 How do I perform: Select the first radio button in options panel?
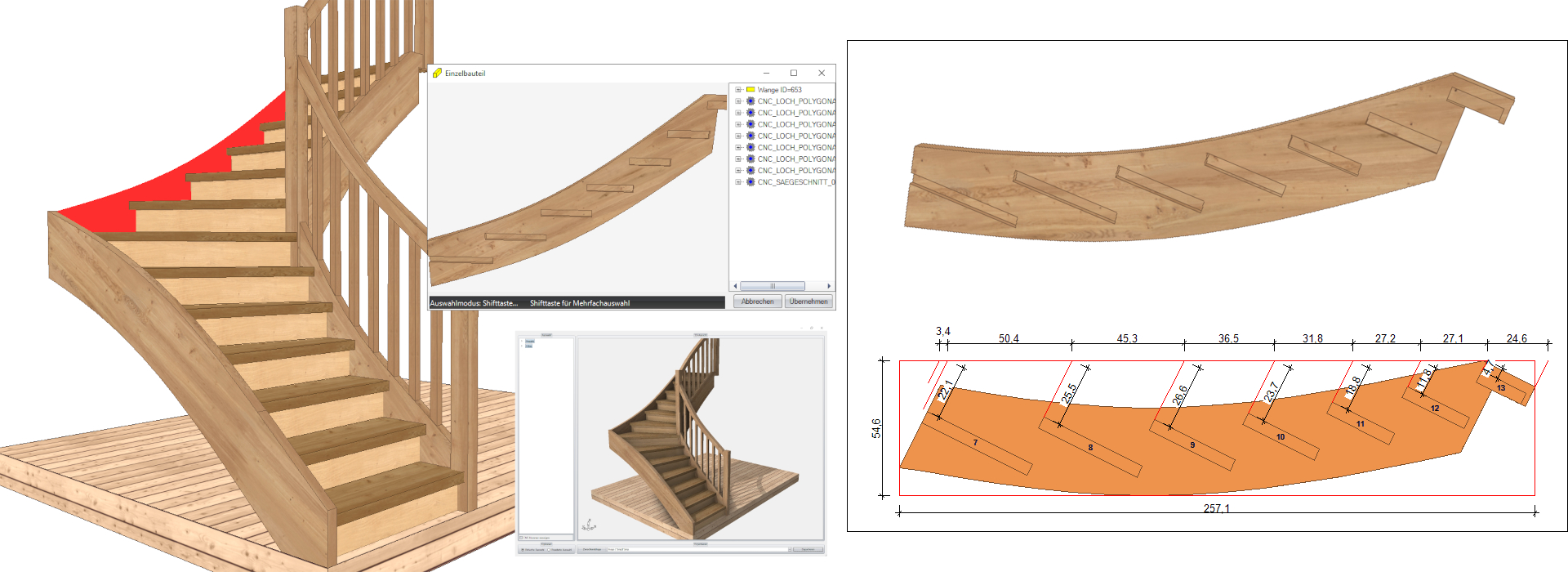523,550
